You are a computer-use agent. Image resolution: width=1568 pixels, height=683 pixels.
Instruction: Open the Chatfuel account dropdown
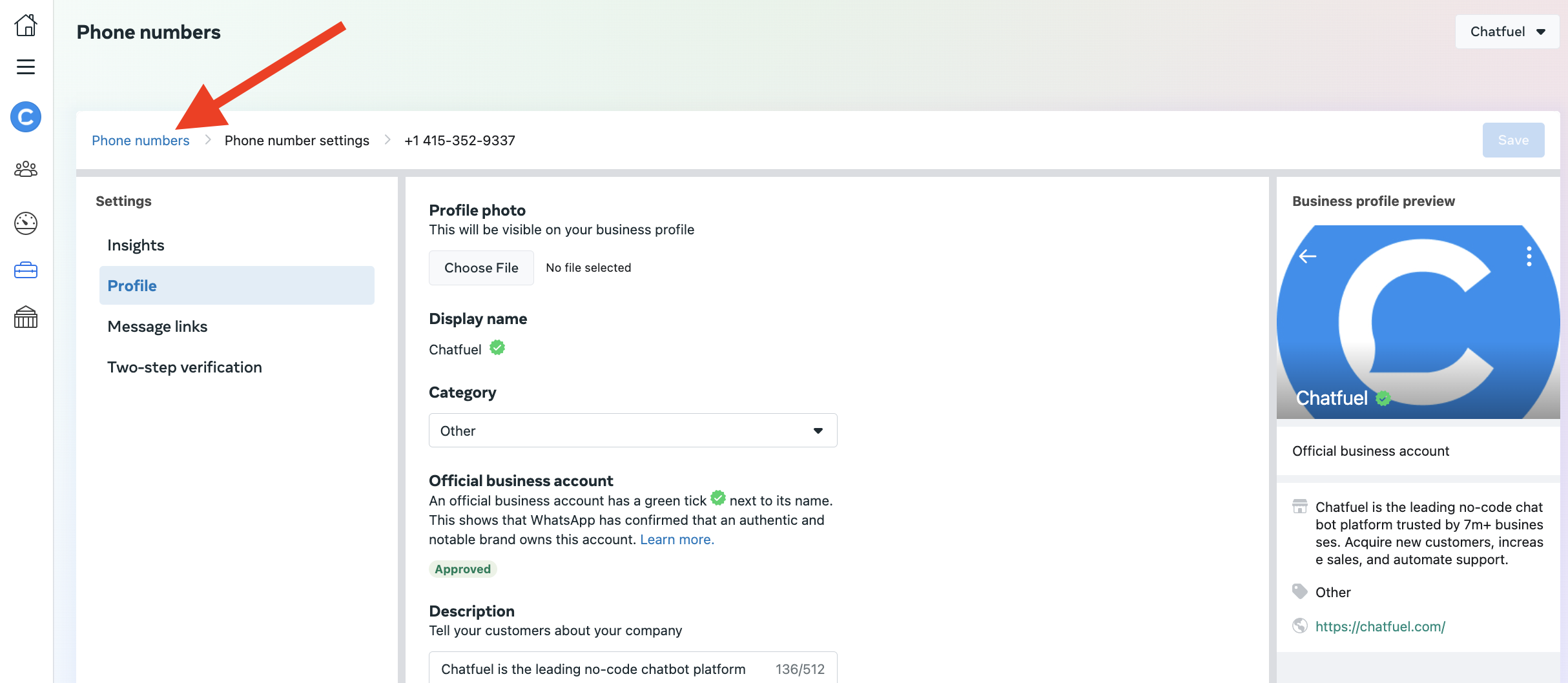(x=1507, y=32)
